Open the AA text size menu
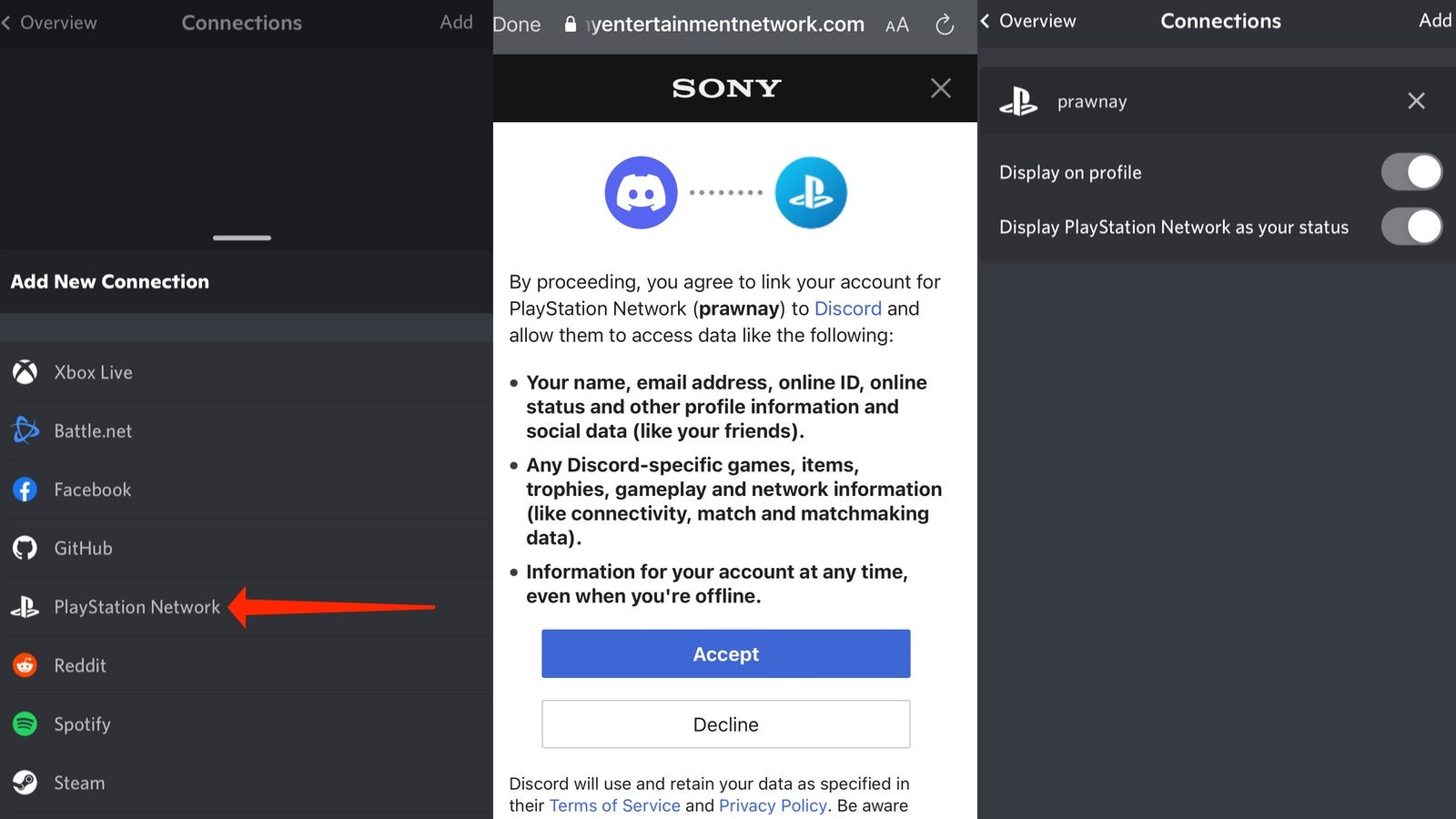Screen dimensions: 1456x819 [897, 25]
